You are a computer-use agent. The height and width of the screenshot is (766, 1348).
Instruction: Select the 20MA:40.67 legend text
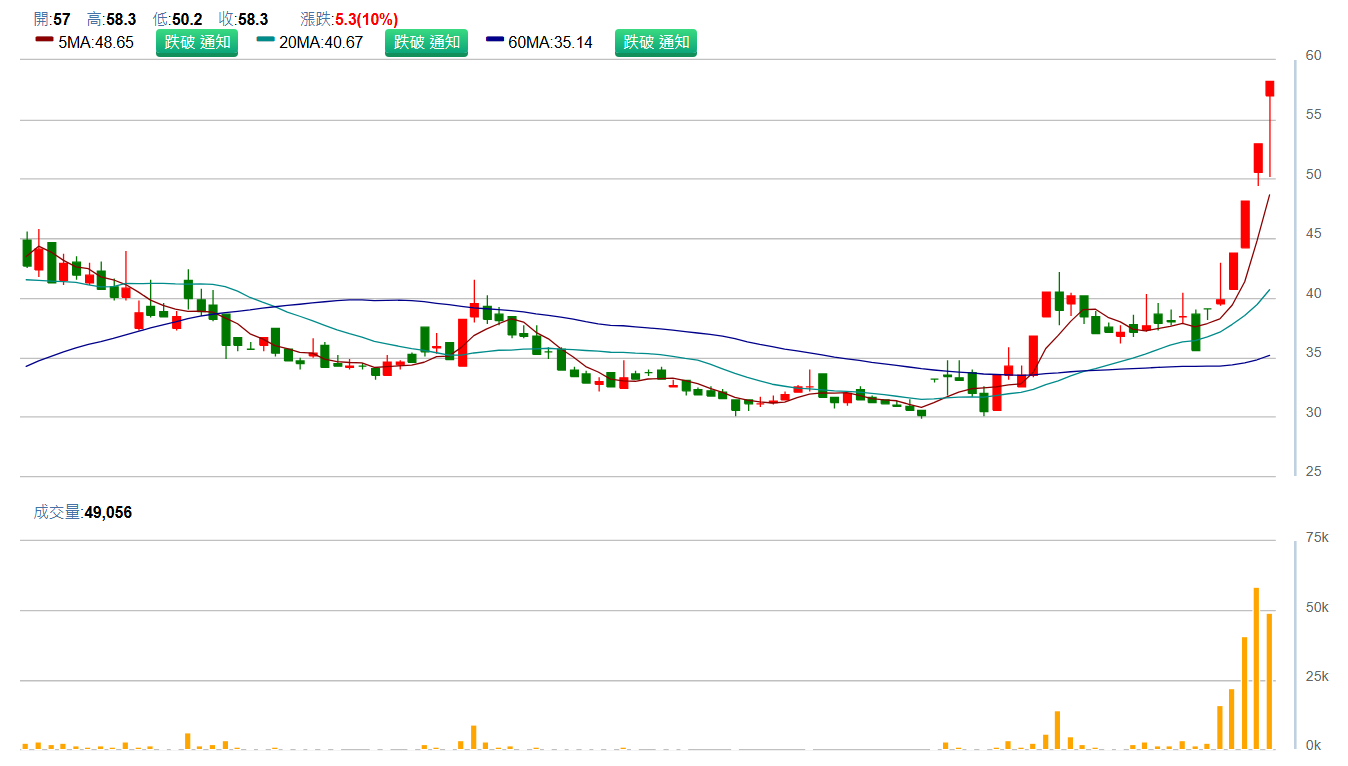pos(321,43)
